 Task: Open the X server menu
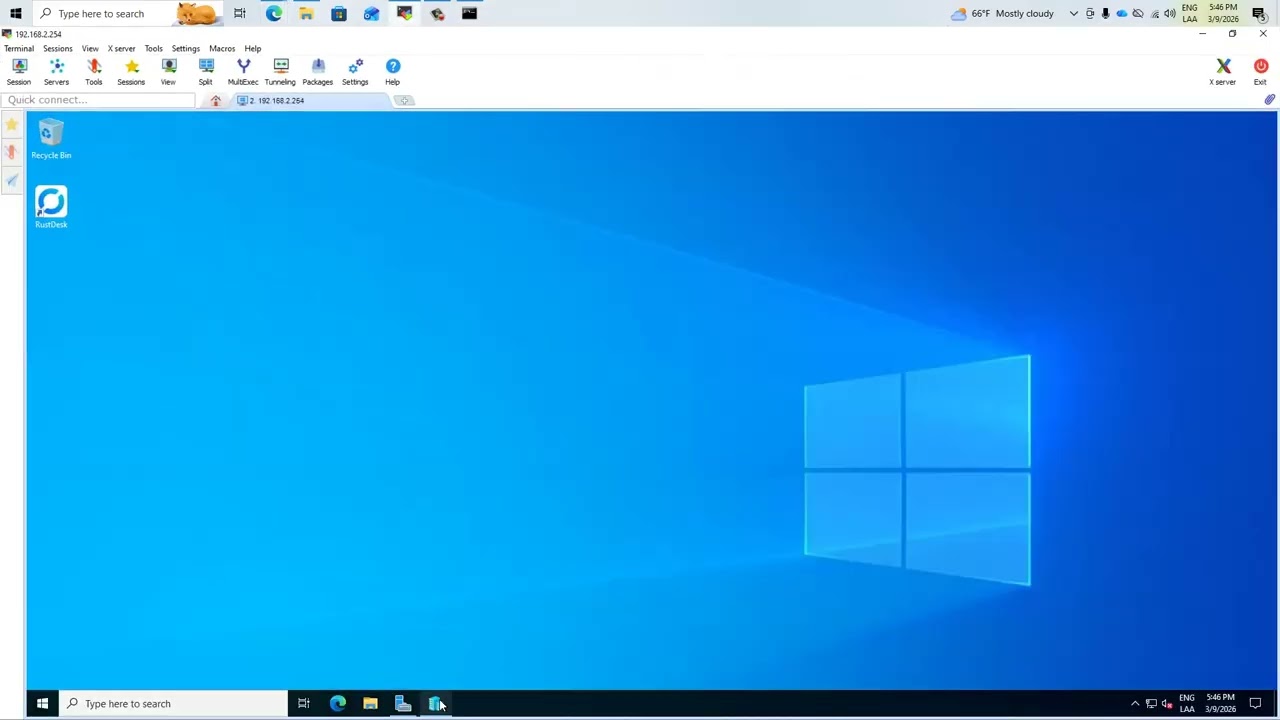(x=121, y=48)
